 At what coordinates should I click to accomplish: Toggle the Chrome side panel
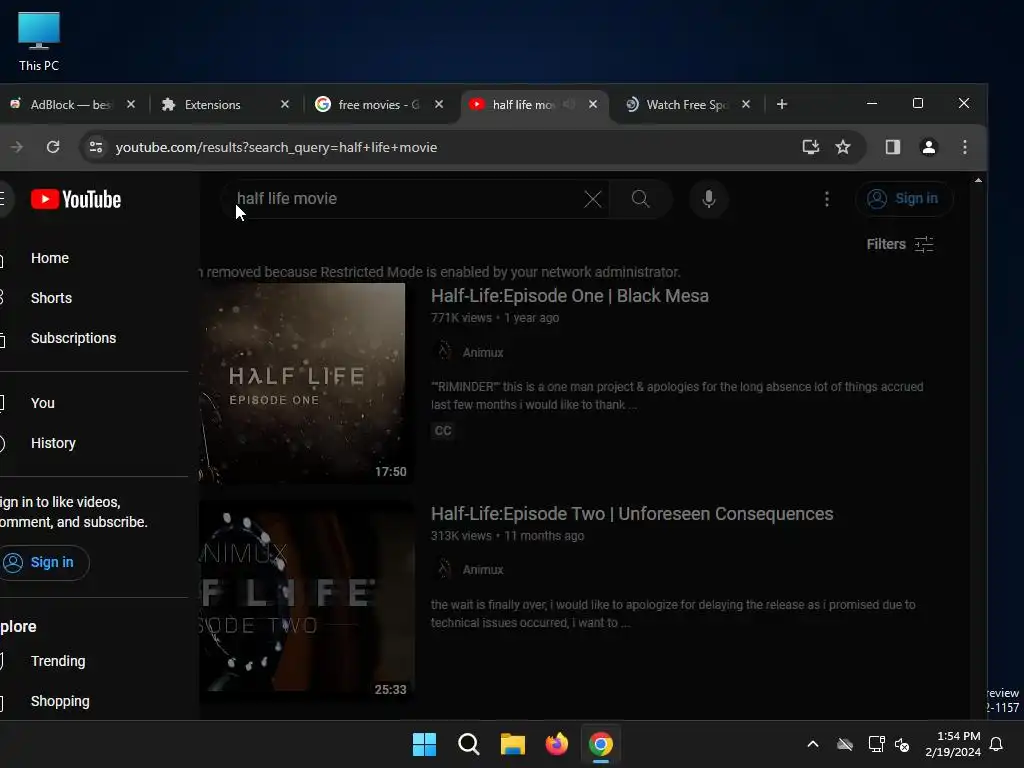click(x=893, y=147)
